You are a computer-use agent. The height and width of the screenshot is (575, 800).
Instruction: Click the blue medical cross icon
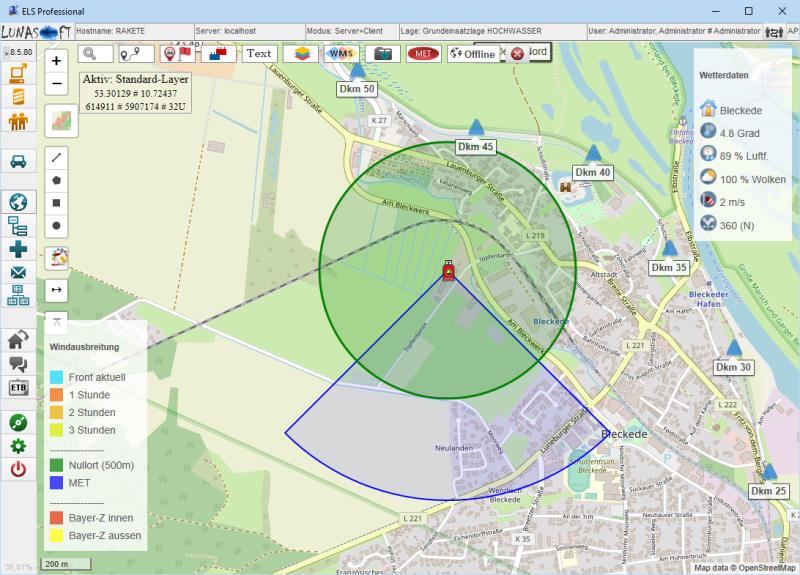click(17, 249)
